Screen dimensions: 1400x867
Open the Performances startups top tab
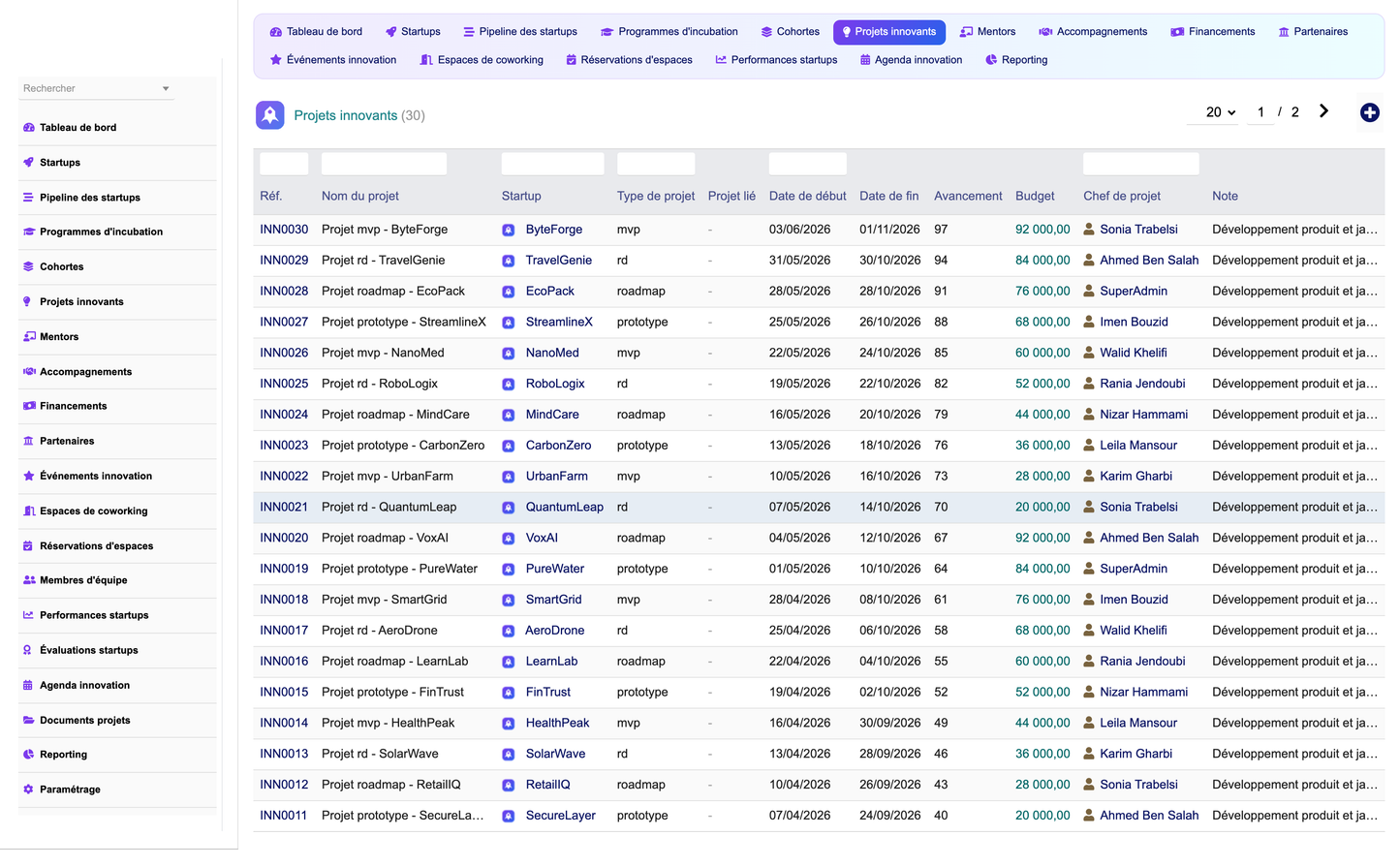click(x=776, y=60)
